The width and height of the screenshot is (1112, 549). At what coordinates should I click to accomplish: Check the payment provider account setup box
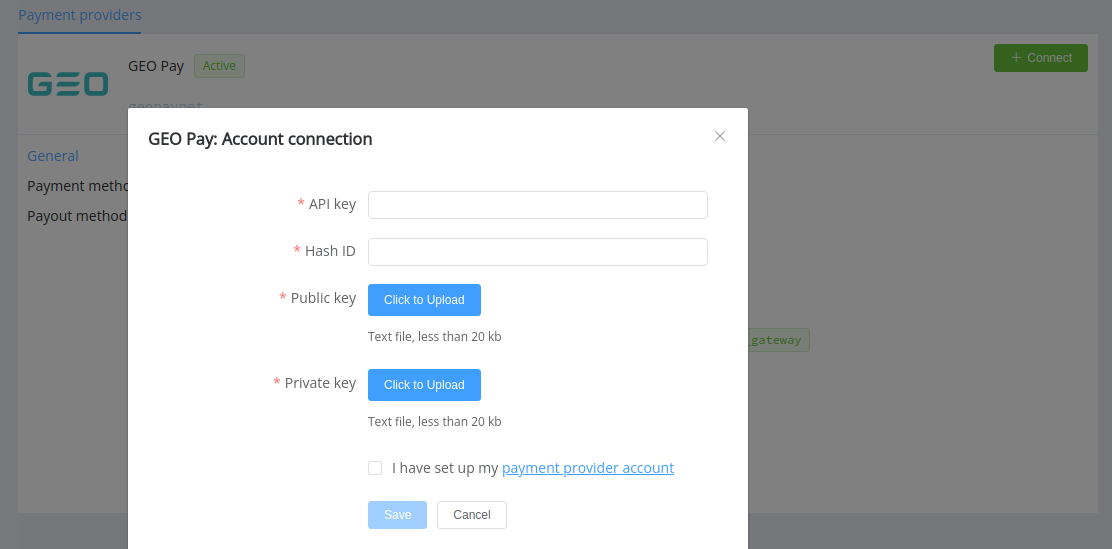(x=375, y=468)
